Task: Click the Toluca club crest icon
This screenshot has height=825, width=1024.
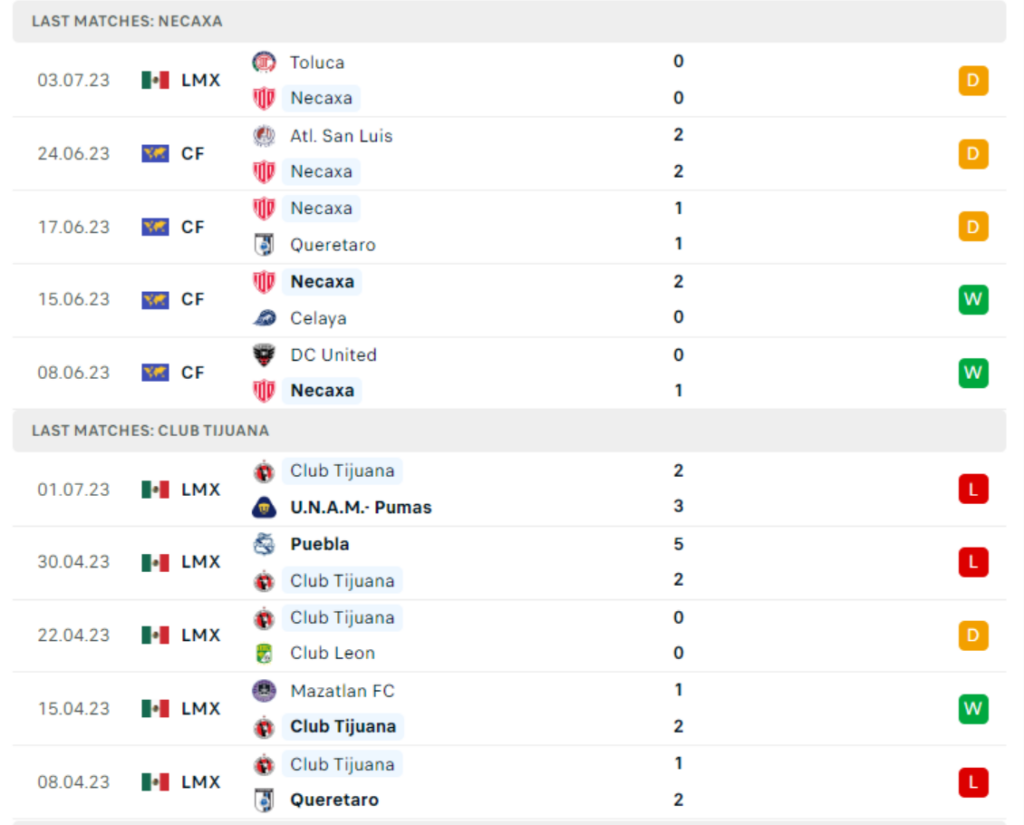Action: point(263,62)
